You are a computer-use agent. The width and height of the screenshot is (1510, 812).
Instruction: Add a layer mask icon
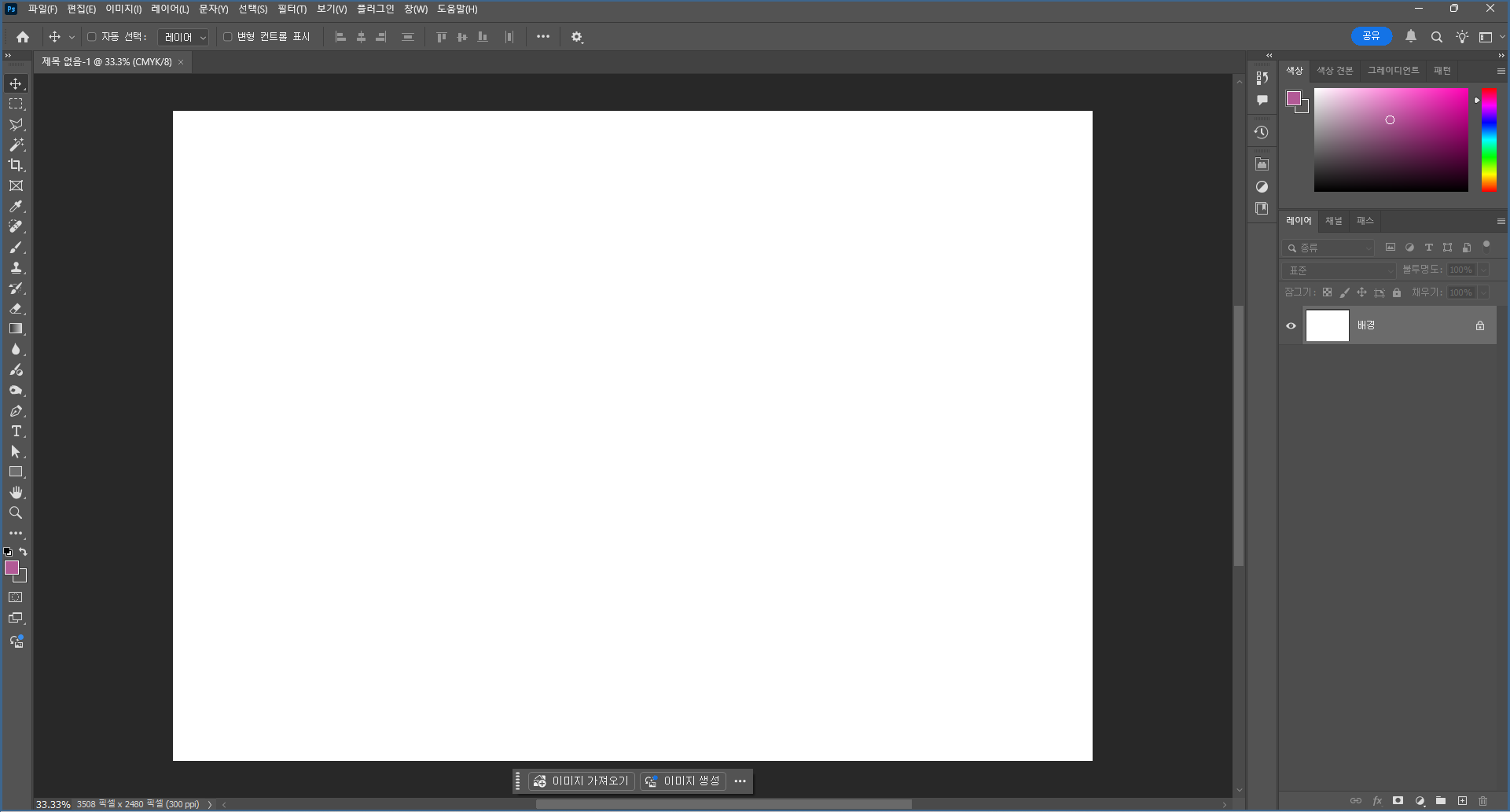click(x=1398, y=801)
